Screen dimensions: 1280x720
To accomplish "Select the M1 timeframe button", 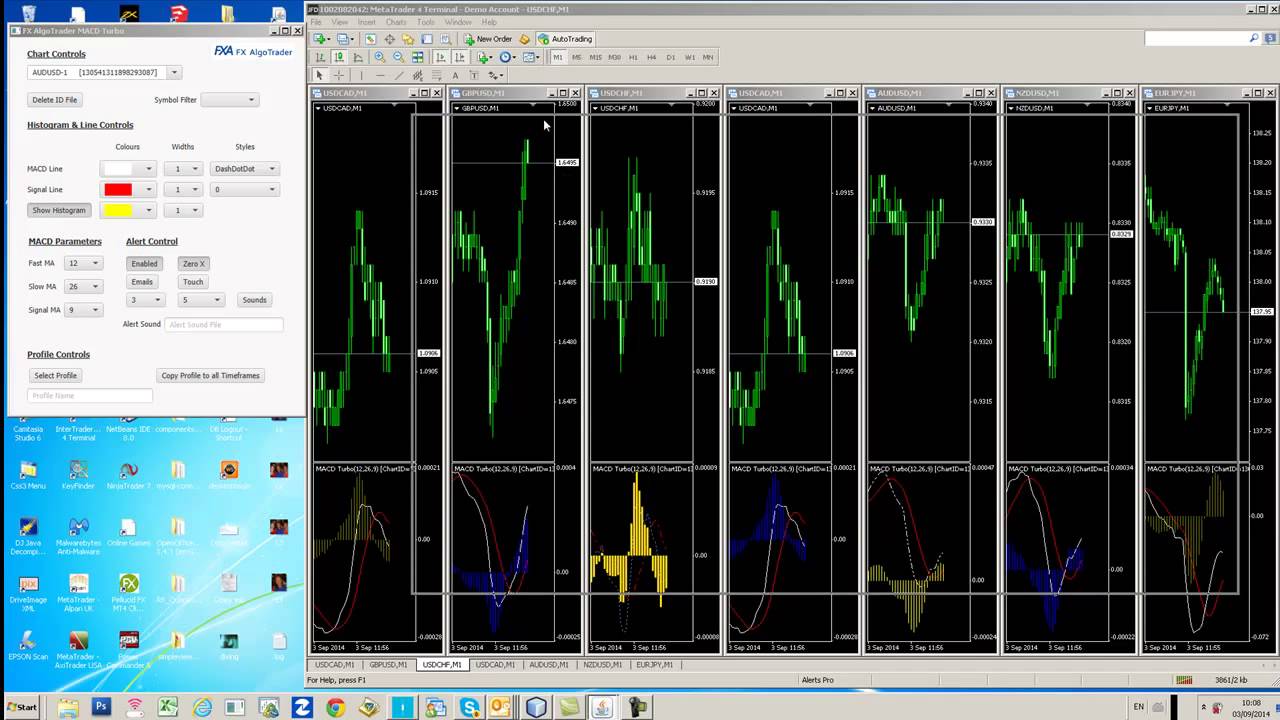I will (x=558, y=57).
